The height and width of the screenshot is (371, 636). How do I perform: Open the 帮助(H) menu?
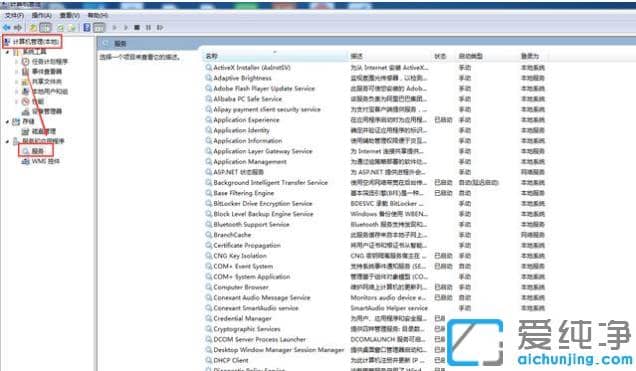tap(98, 15)
